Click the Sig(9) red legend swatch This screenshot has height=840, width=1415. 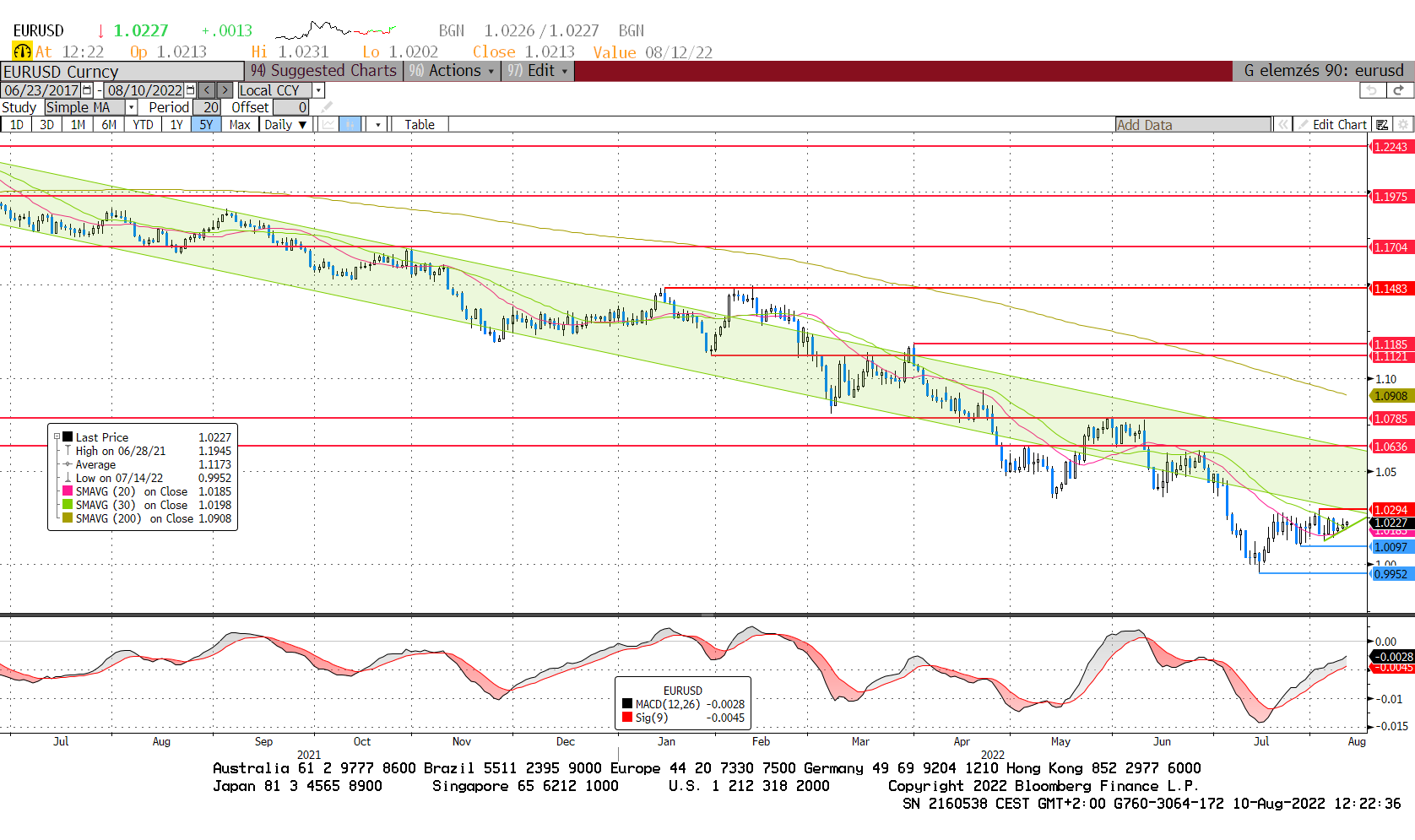click(x=627, y=718)
